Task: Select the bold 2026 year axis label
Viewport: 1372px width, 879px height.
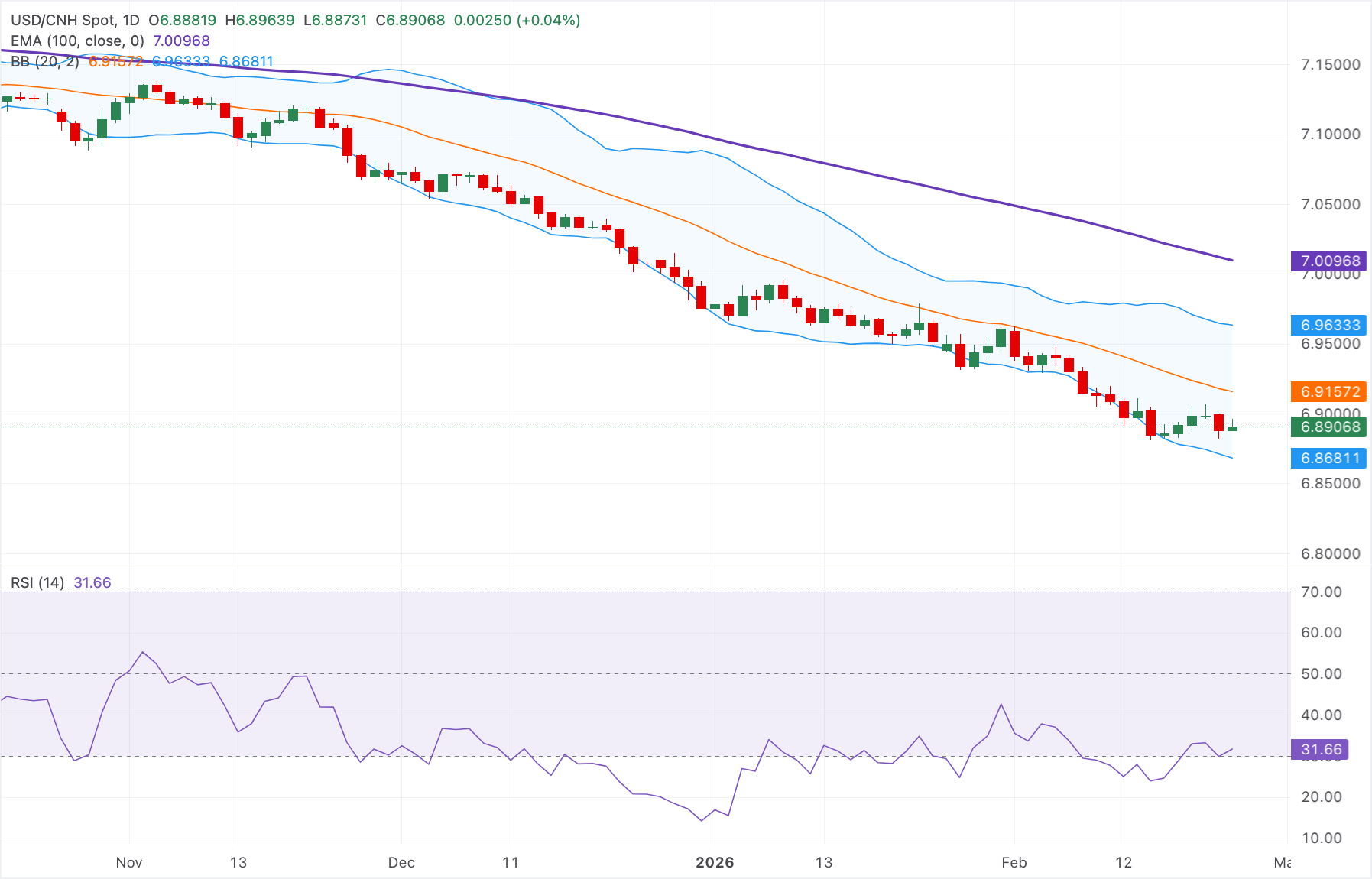Action: (716, 862)
